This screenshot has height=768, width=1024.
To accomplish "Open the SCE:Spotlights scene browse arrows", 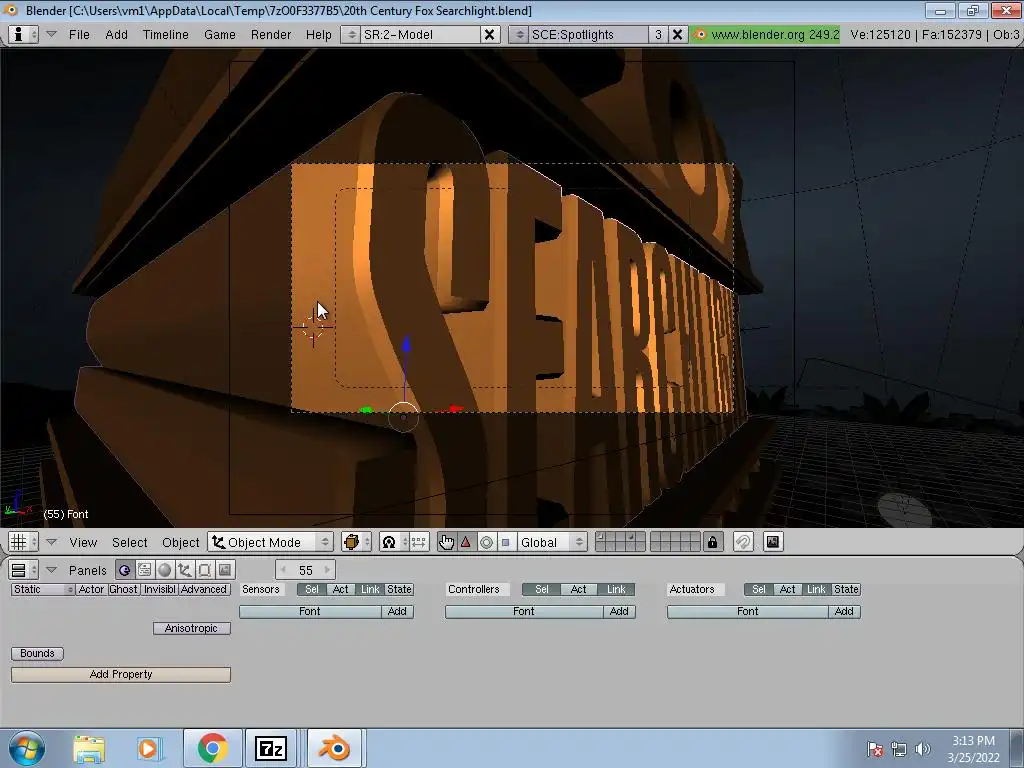I will click(519, 35).
